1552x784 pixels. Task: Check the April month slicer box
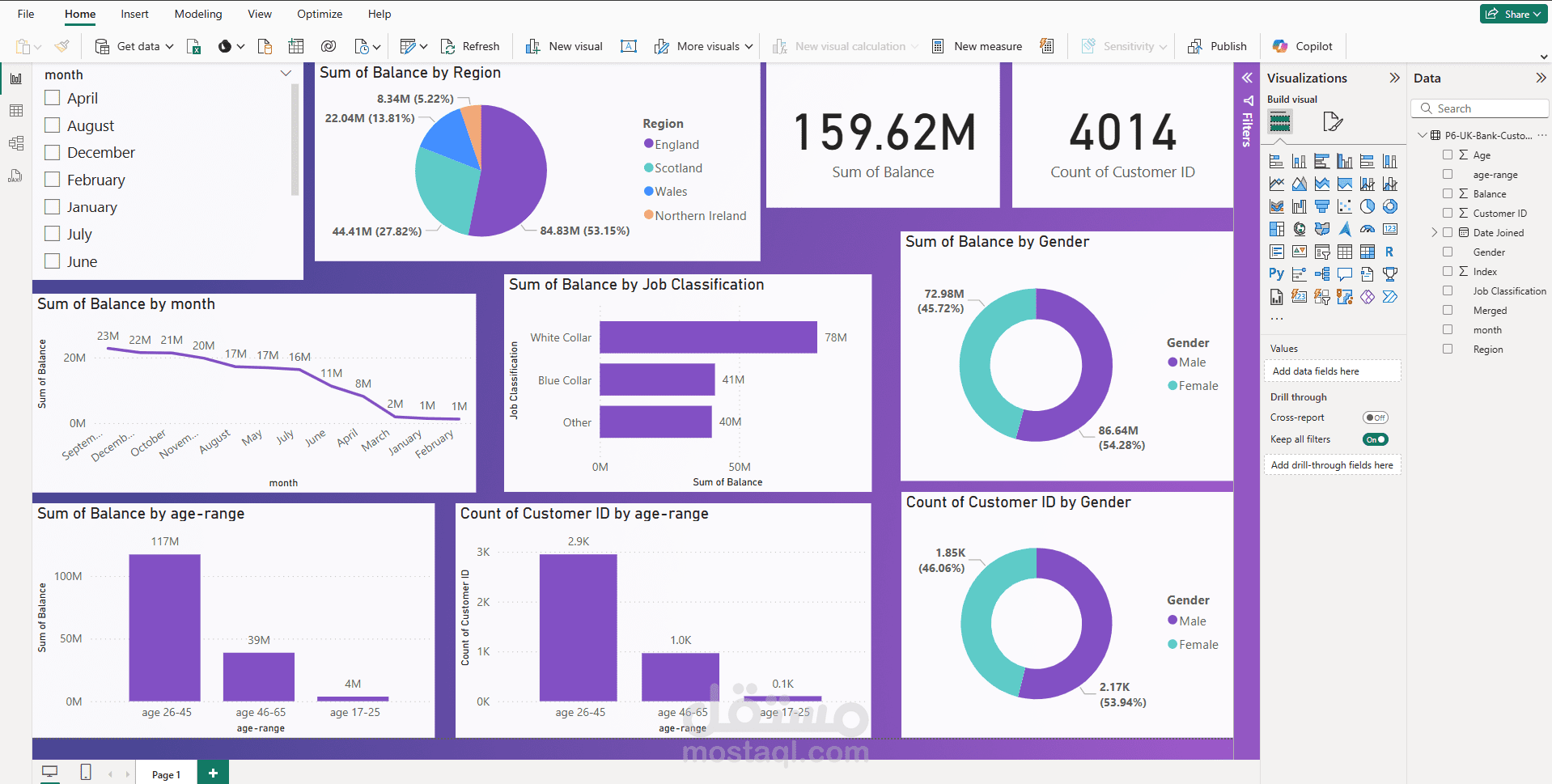53,98
